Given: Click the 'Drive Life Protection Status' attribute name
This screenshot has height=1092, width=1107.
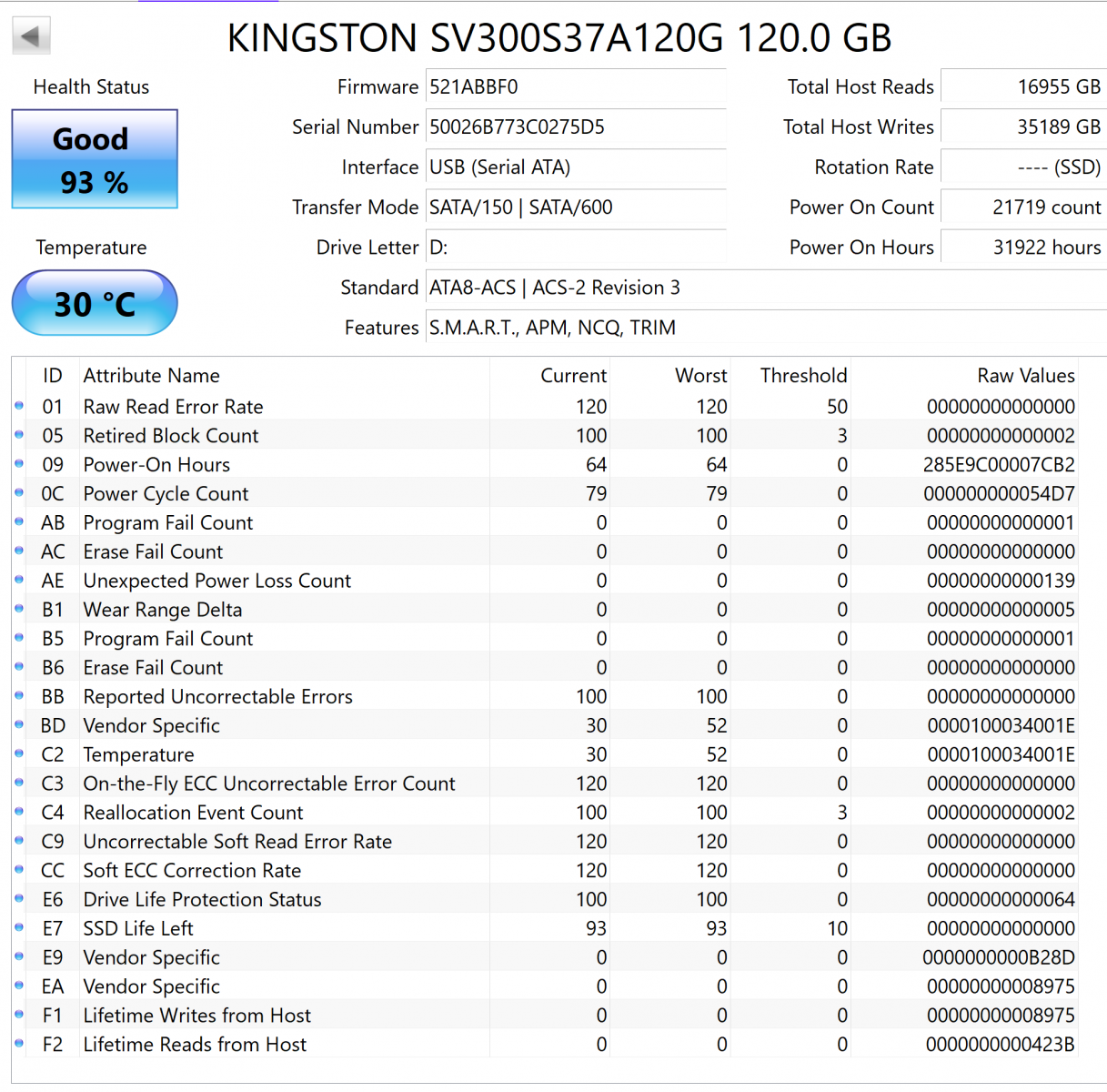Looking at the screenshot, I should (202, 899).
